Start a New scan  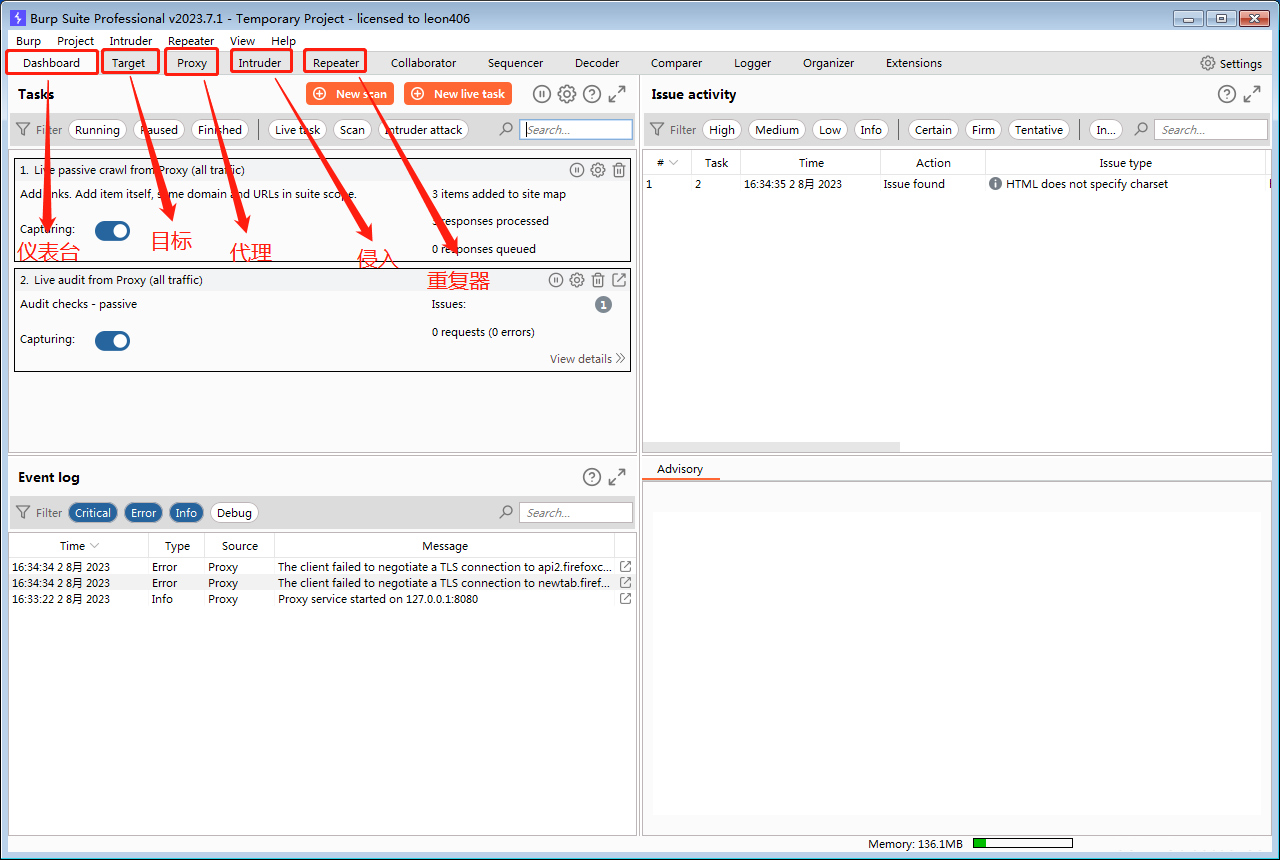tap(349, 93)
